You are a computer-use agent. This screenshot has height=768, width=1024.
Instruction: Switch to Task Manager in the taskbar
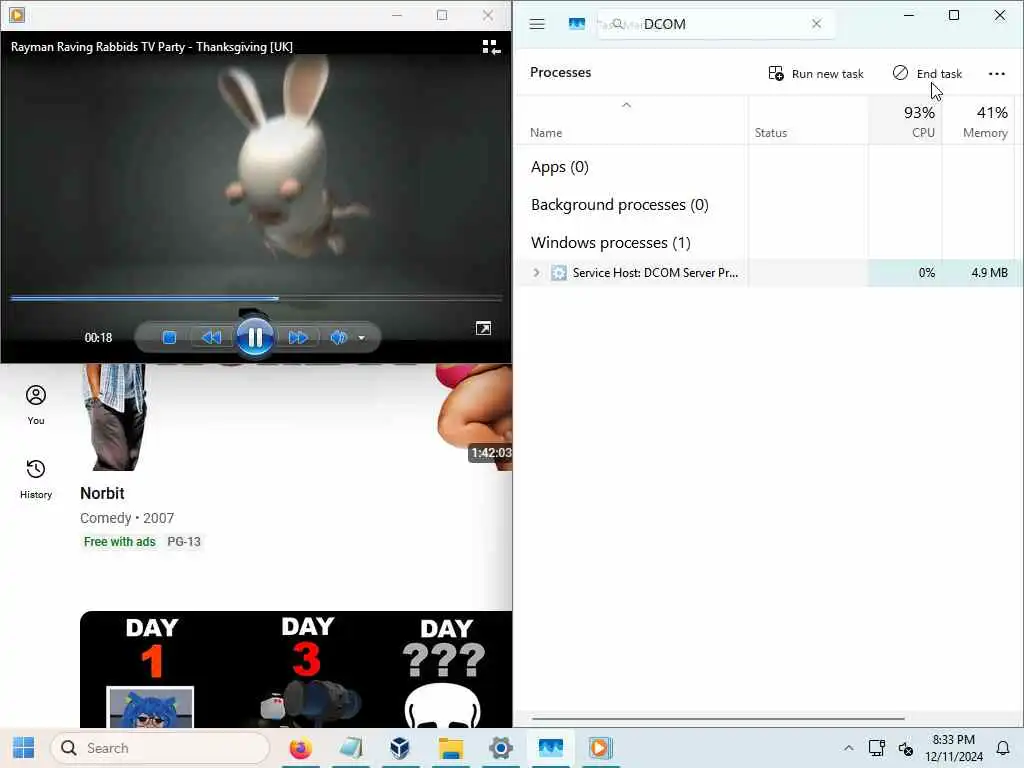coord(551,748)
